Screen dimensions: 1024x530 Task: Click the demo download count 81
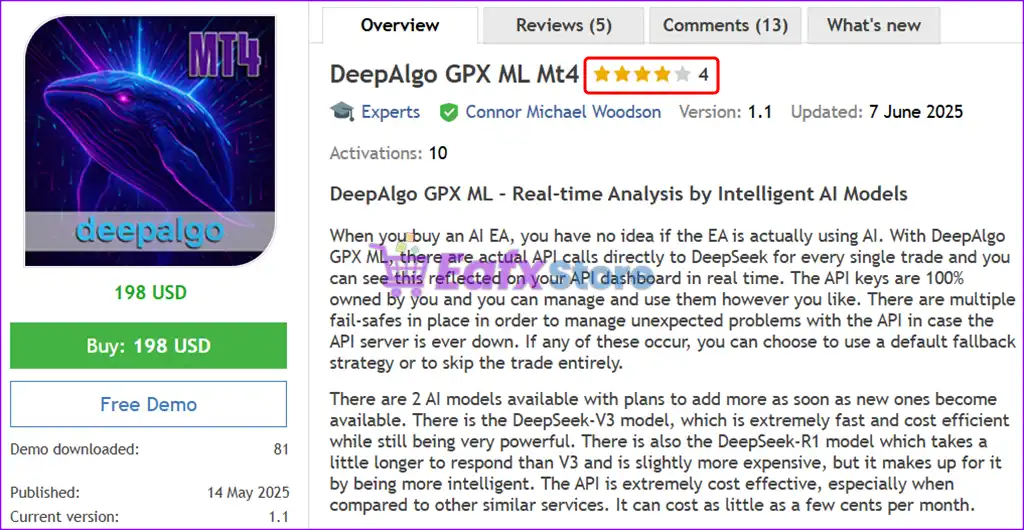tap(281, 449)
